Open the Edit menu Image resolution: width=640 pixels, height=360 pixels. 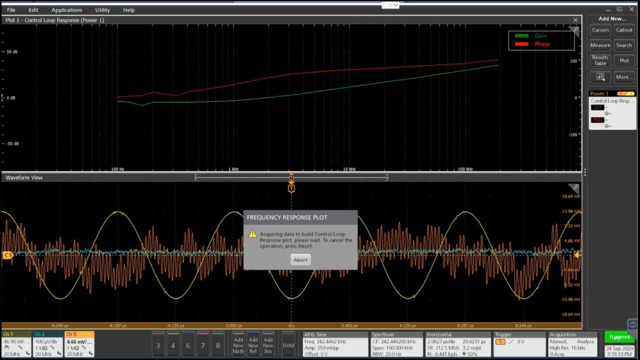tap(33, 10)
